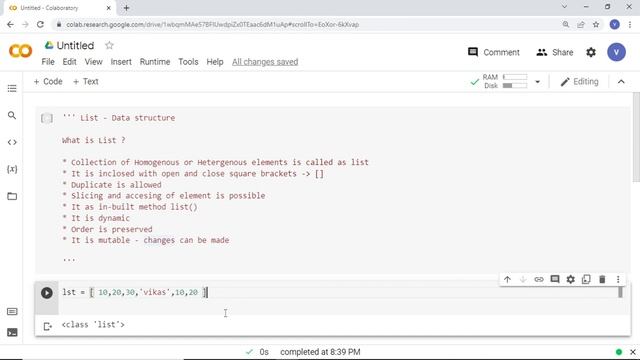Select the Untitled - Colaboratory tab

(x=60, y=8)
